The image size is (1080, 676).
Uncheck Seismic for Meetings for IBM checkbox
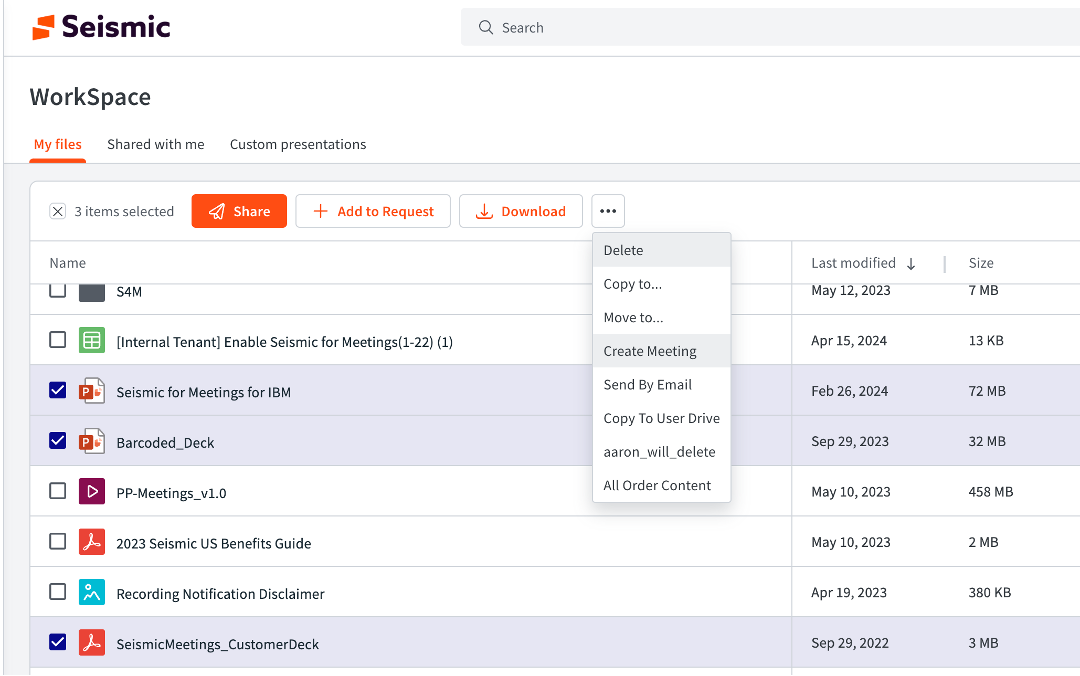click(x=58, y=390)
